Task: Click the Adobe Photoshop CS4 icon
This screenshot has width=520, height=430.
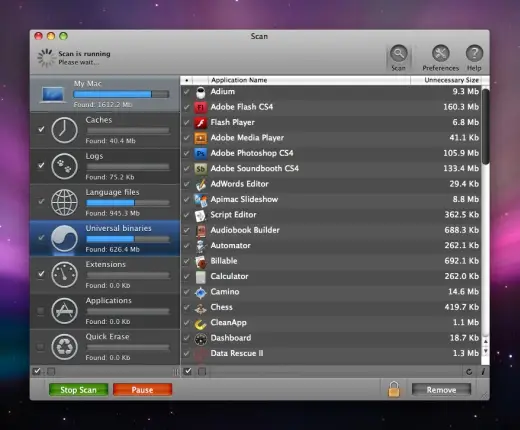Action: (x=200, y=153)
